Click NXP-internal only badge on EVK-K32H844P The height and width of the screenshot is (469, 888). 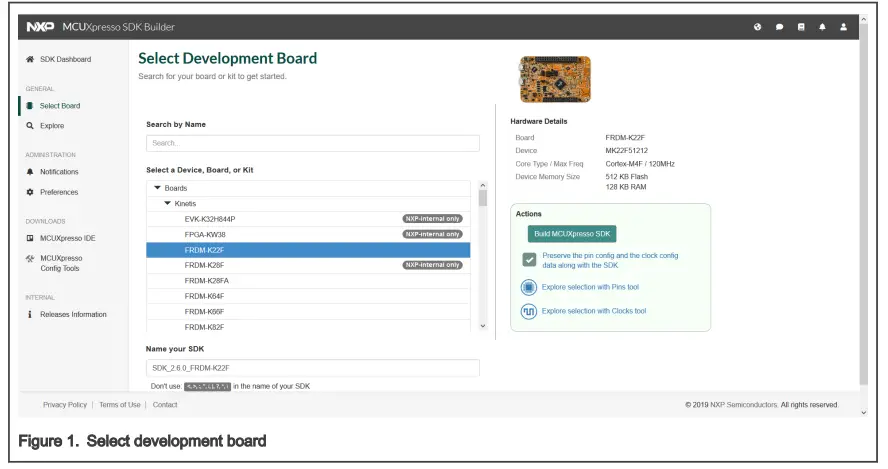433,219
